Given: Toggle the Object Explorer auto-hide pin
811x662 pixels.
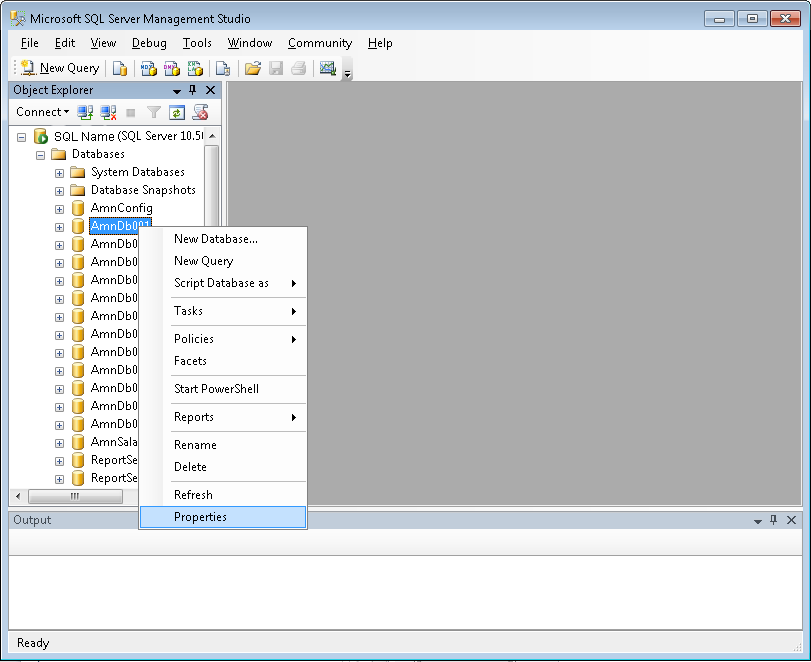Looking at the screenshot, I should click(192, 90).
